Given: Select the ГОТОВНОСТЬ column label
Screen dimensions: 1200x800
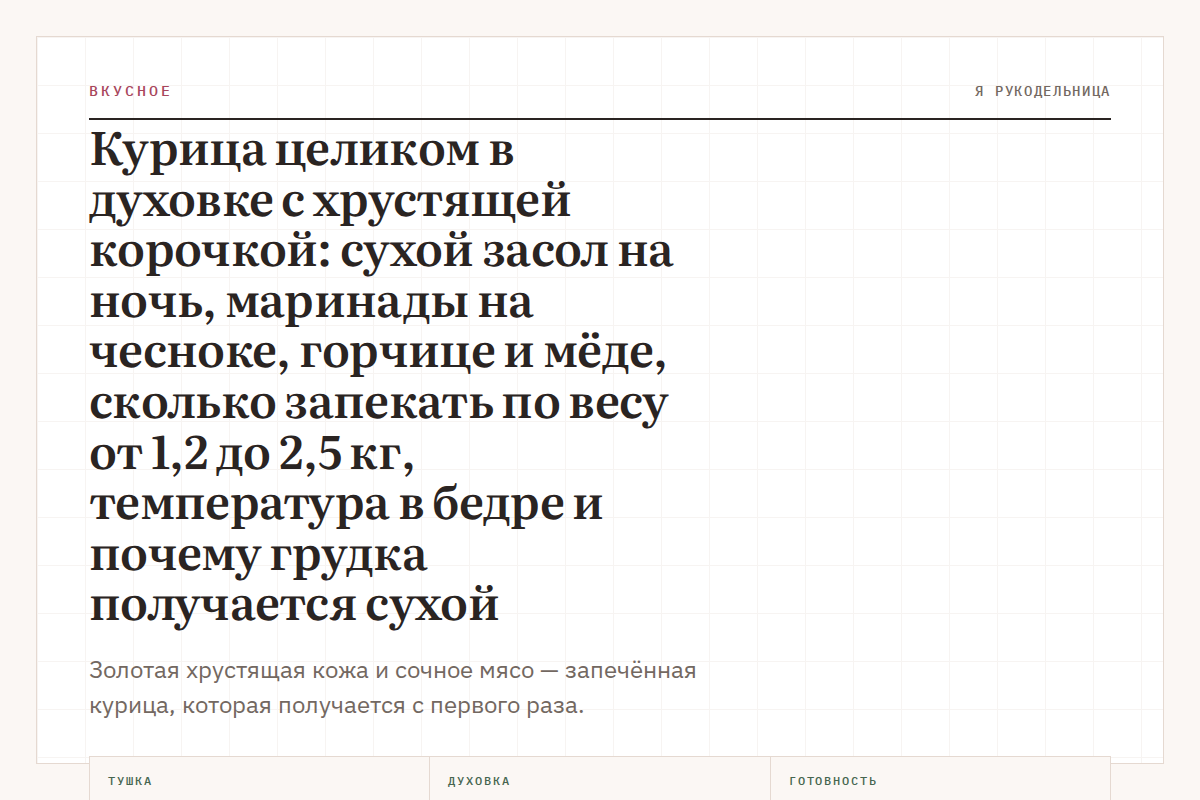Looking at the screenshot, I should [833, 781].
